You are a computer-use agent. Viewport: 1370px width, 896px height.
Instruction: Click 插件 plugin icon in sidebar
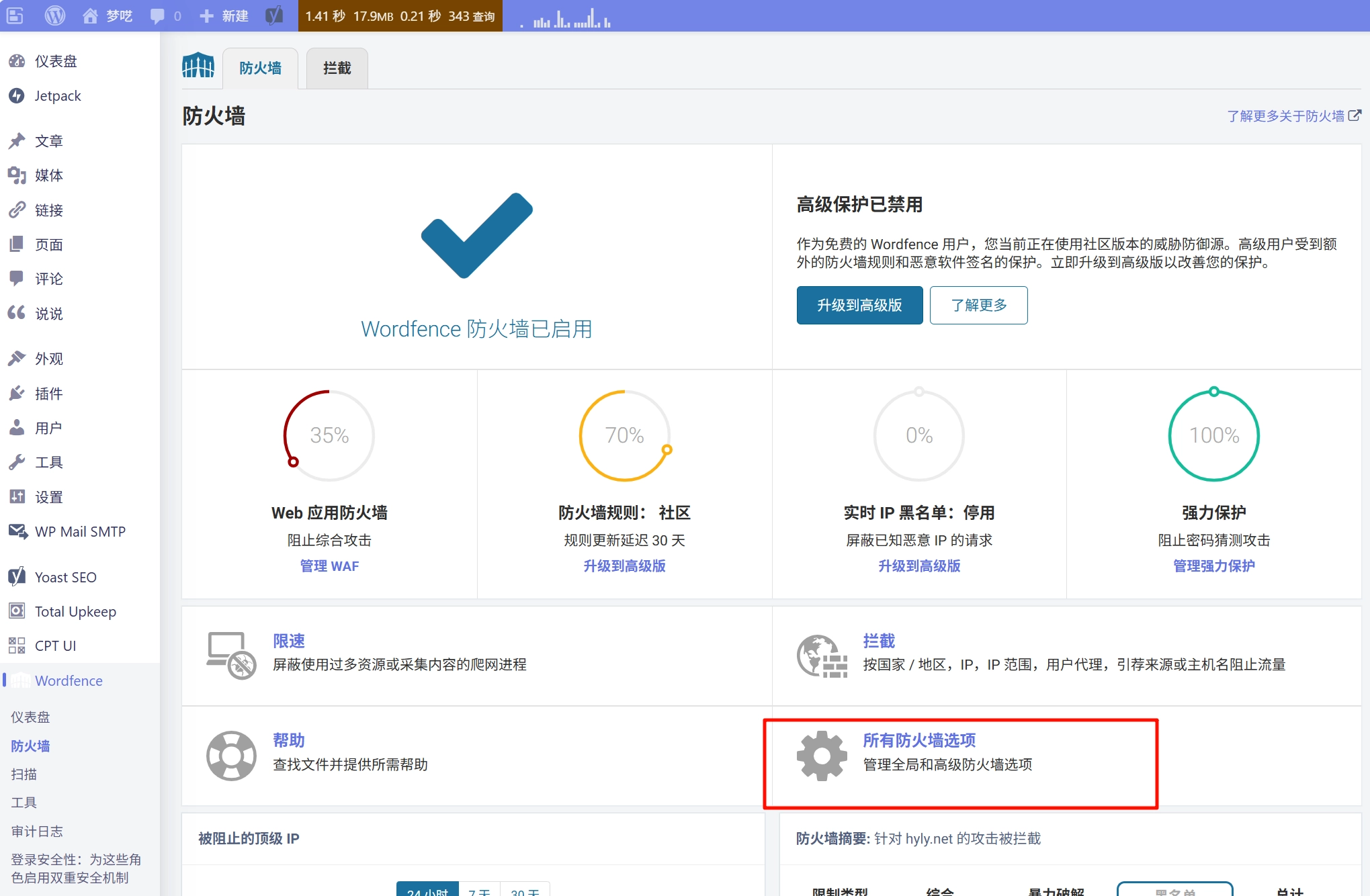(17, 394)
